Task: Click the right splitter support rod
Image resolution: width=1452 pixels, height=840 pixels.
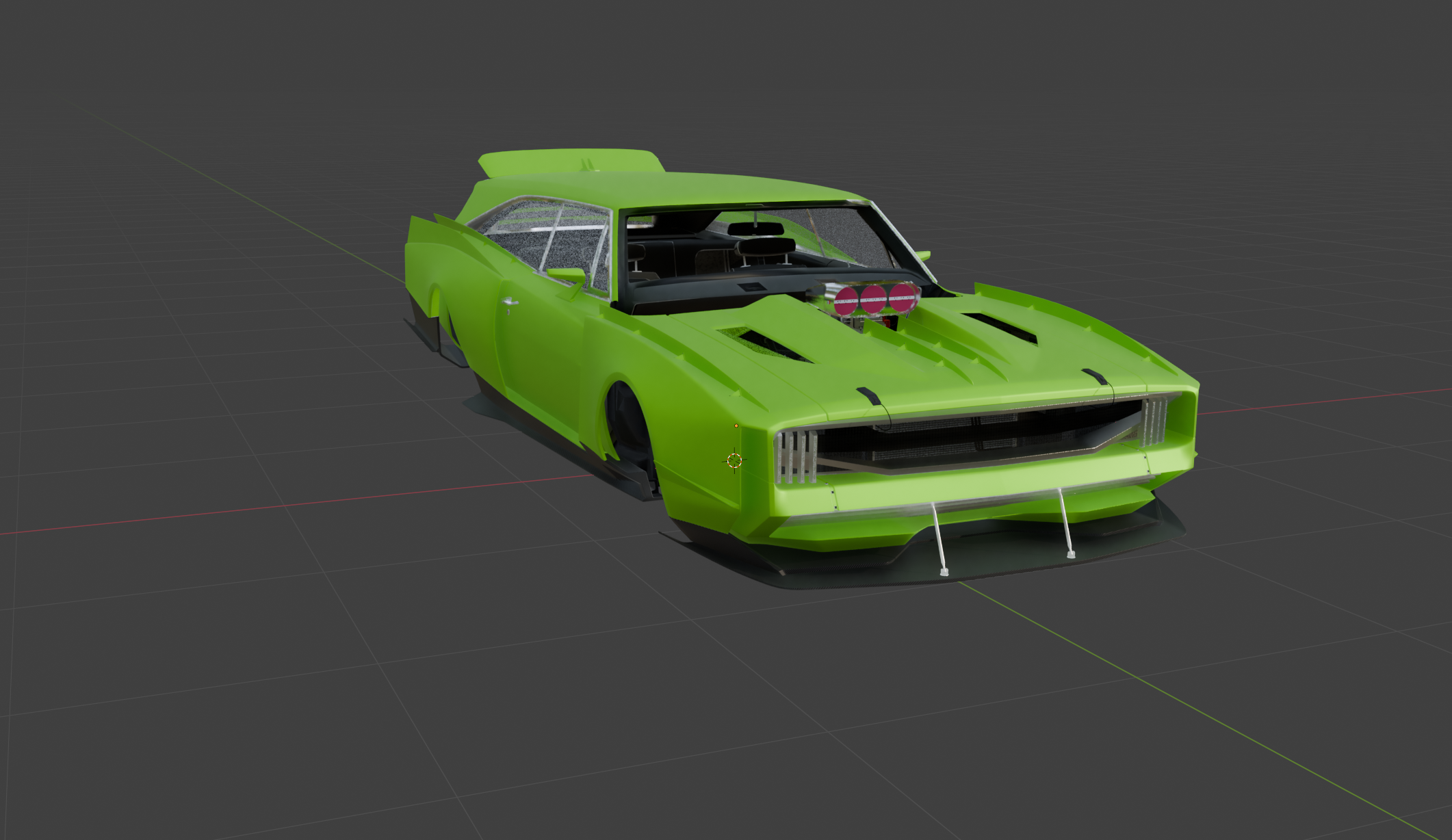Action: point(1065,522)
